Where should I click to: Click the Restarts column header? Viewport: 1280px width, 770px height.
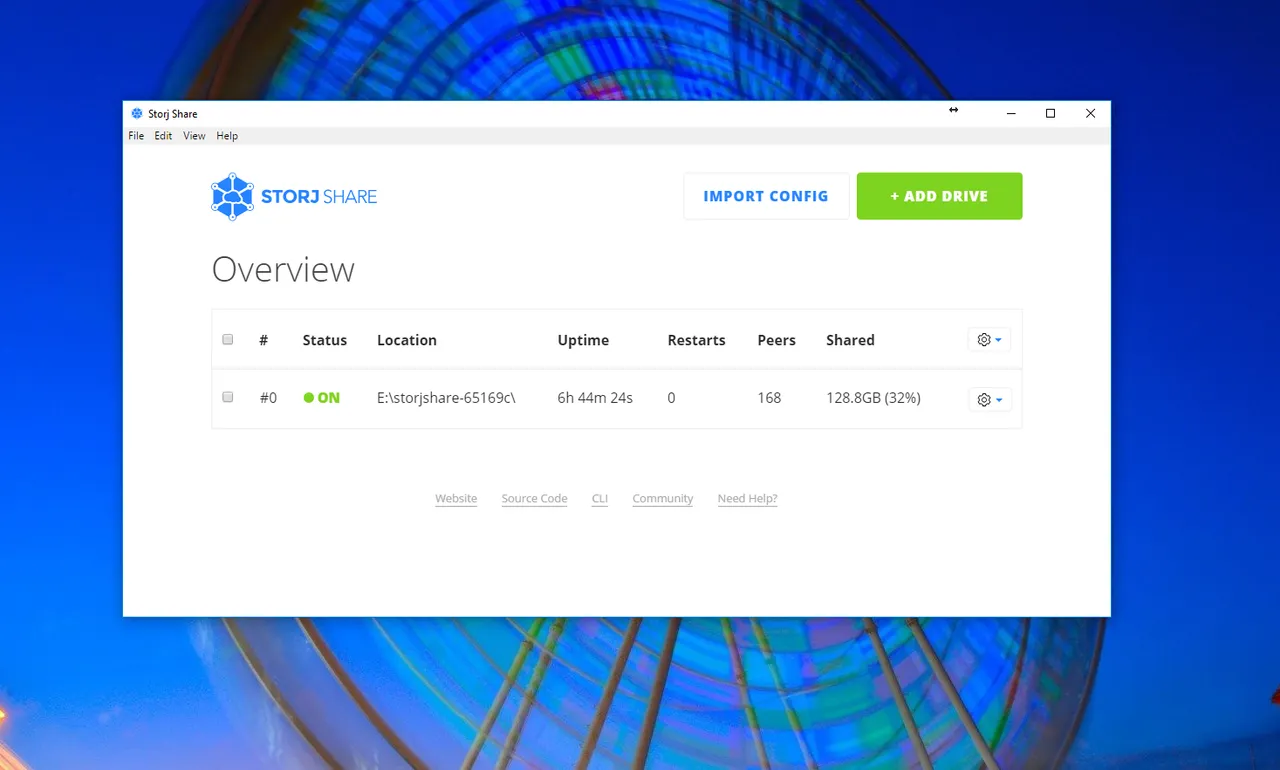tap(696, 340)
